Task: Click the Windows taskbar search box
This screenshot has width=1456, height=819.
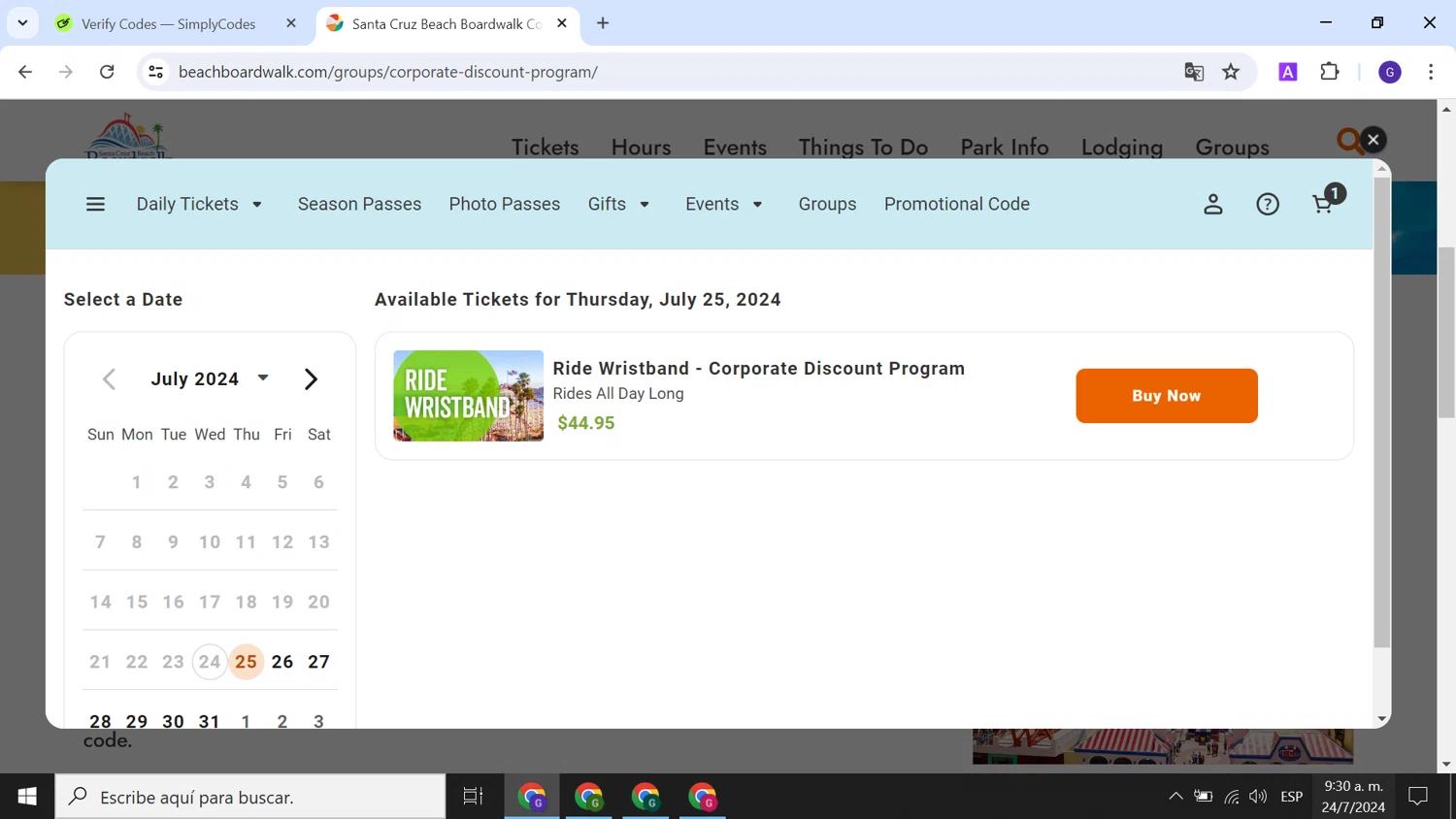Action: (x=250, y=797)
